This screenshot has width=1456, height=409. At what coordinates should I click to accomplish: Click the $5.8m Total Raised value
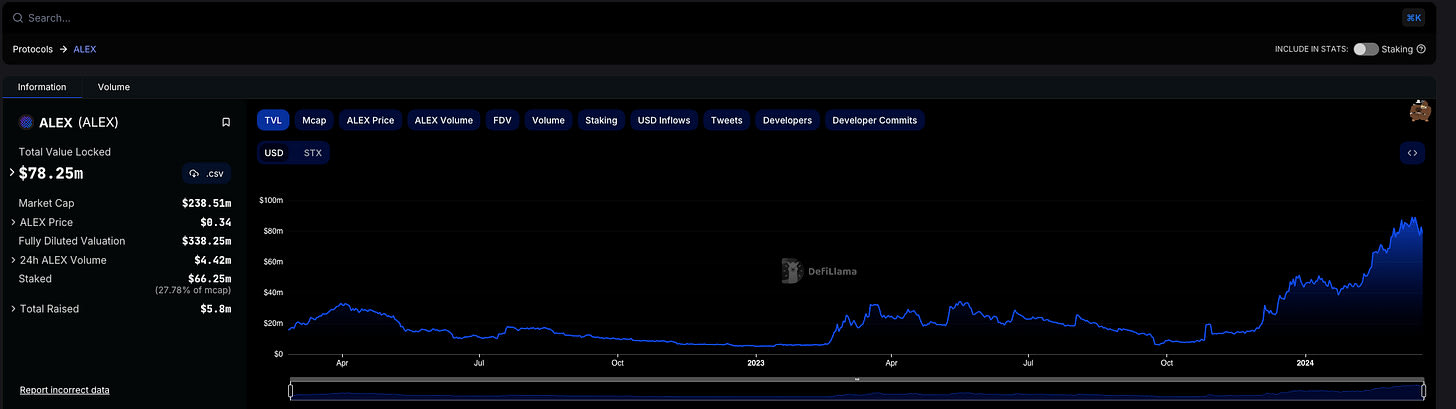[215, 309]
